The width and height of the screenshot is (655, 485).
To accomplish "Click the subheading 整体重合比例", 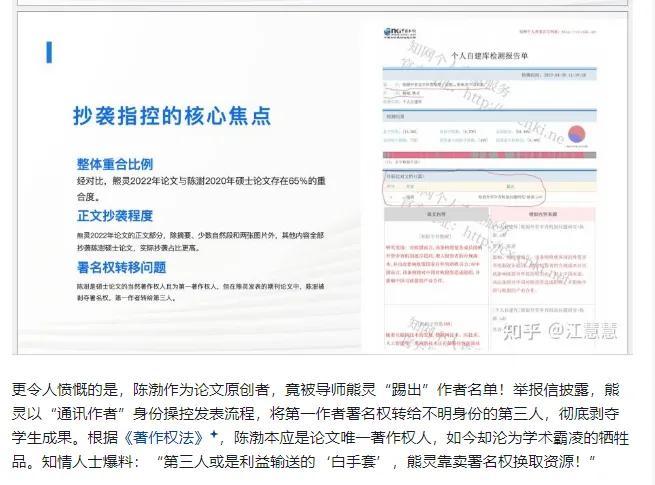I will point(115,164).
